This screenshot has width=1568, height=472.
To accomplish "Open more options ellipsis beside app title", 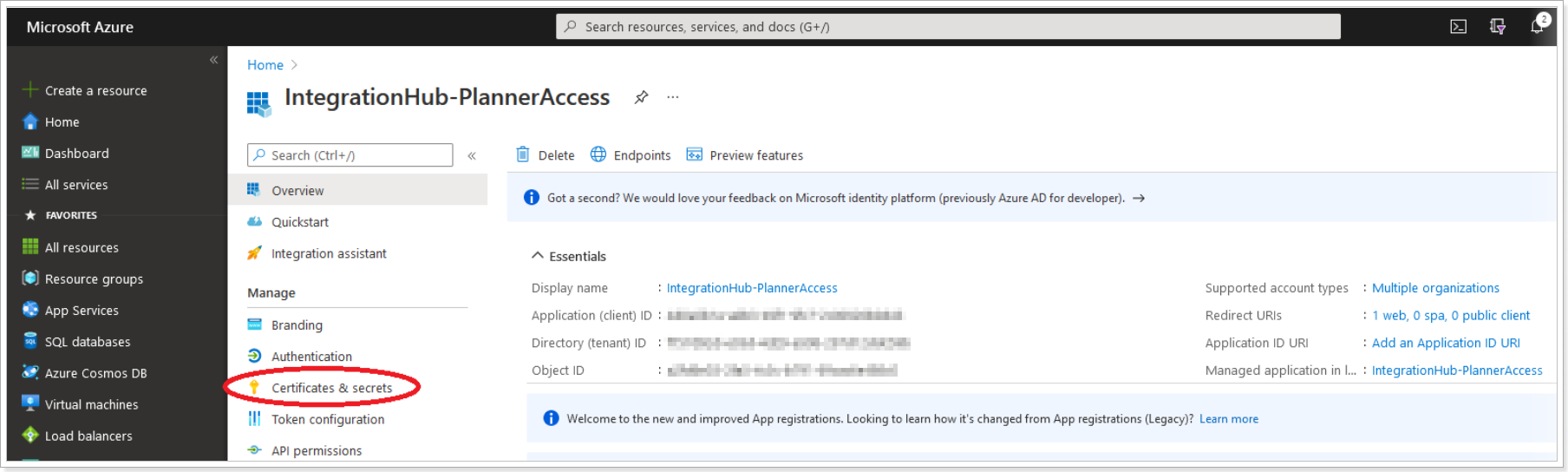I will (672, 97).
